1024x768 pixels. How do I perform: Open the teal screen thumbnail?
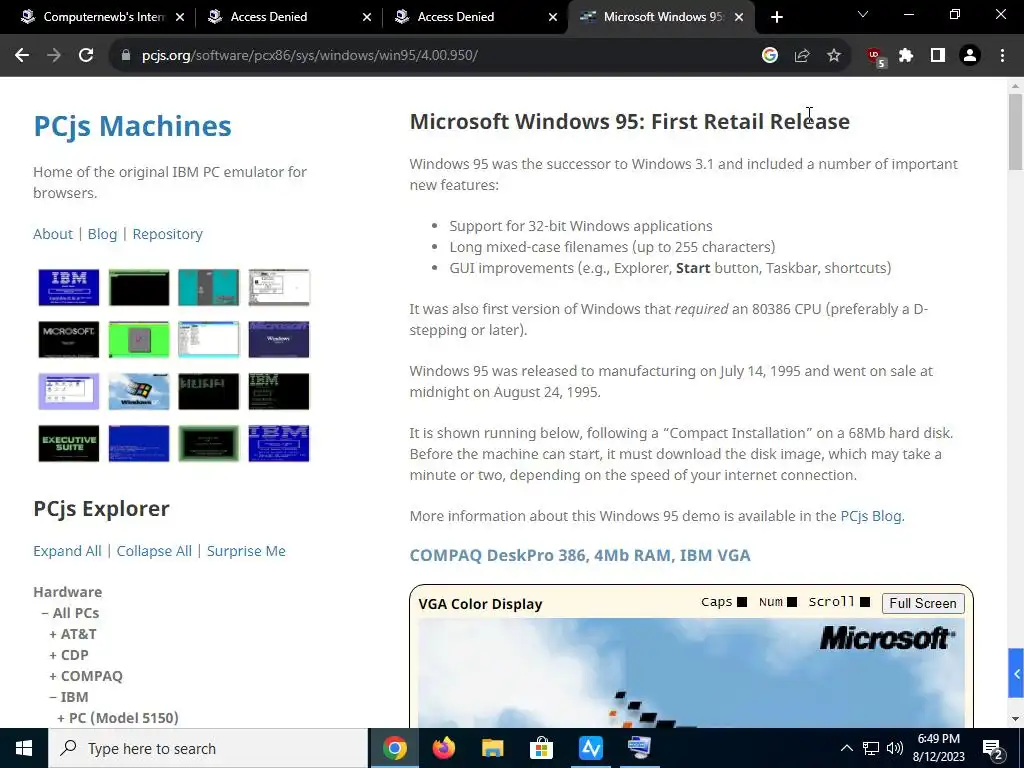(208, 287)
